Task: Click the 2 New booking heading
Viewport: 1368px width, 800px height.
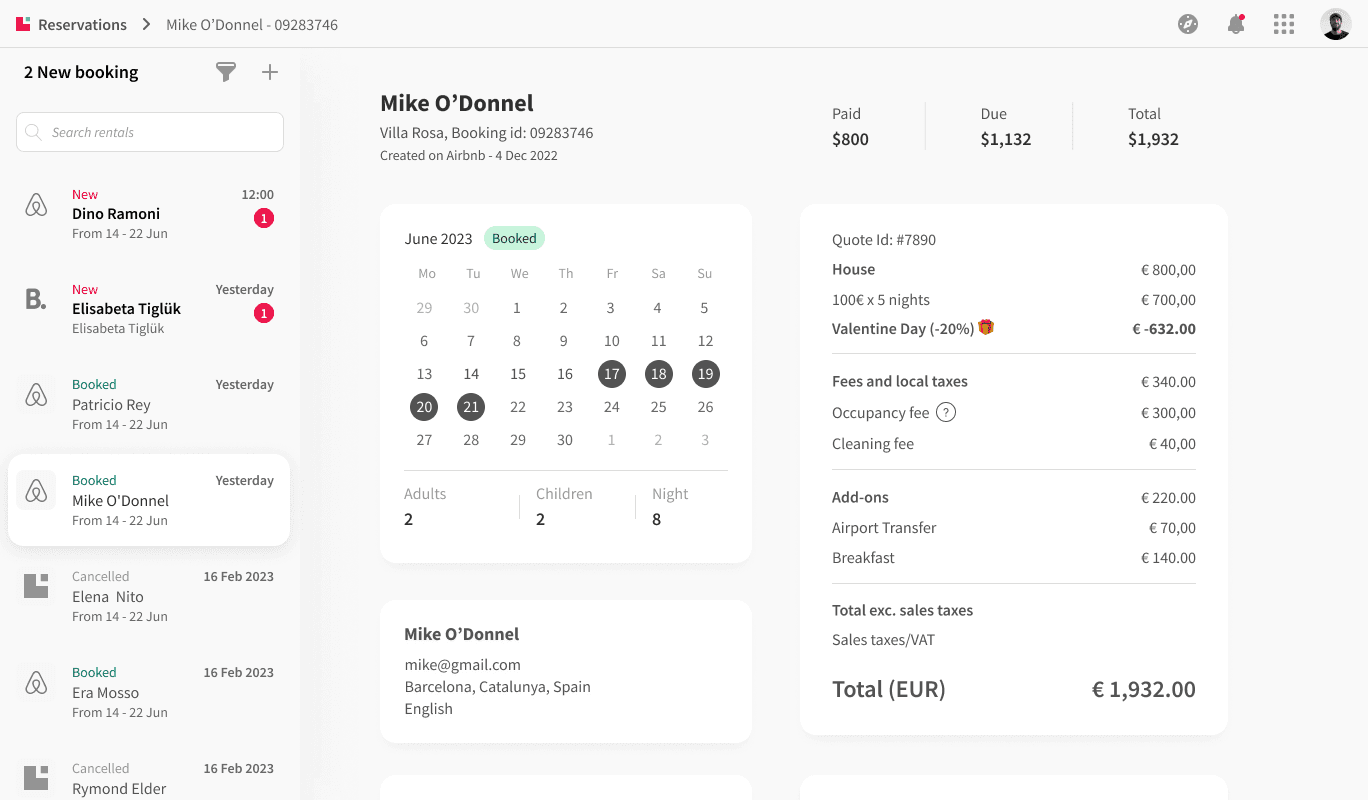Action: [81, 72]
